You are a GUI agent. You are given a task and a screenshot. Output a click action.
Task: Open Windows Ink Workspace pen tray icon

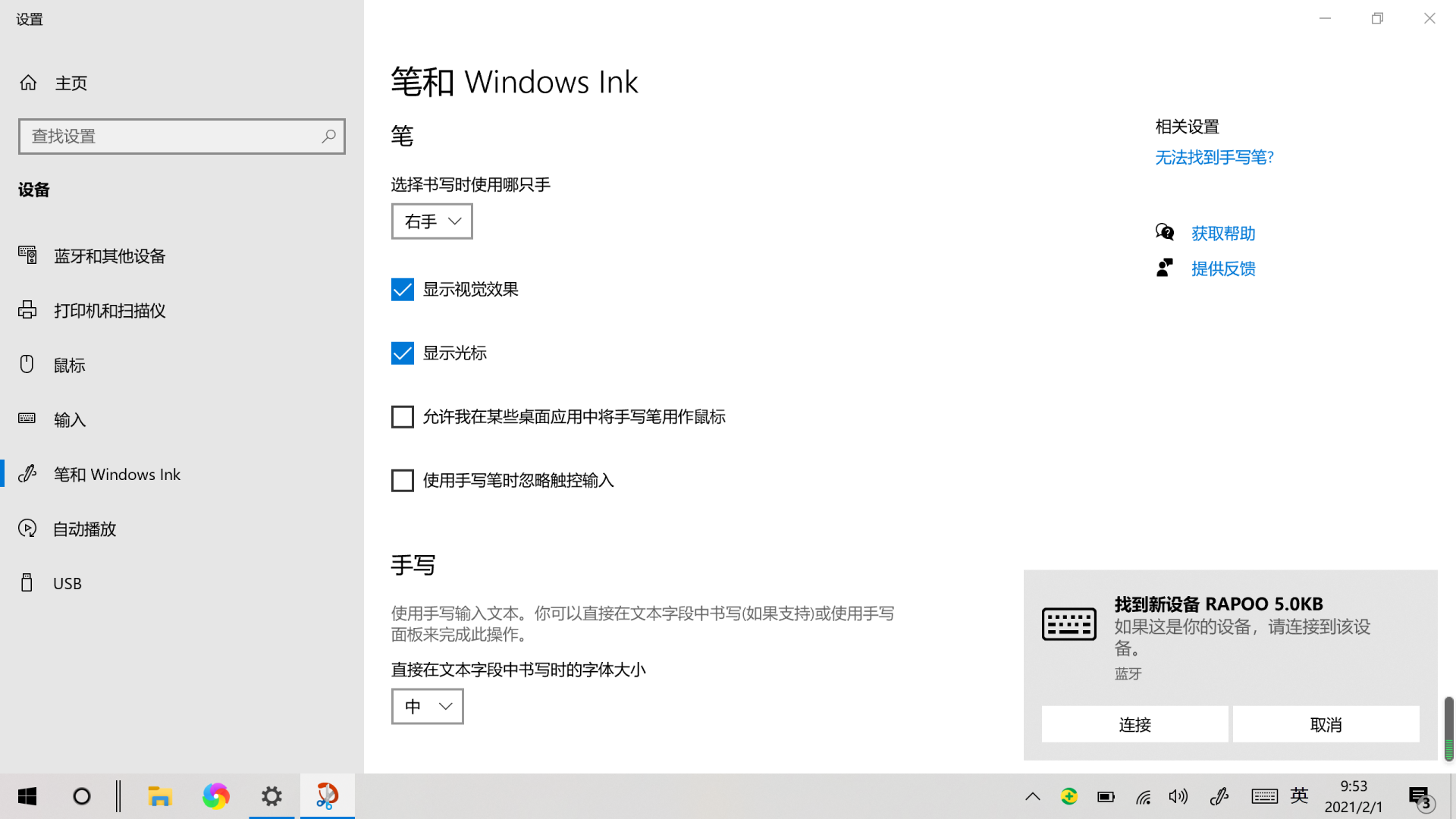pyautogui.click(x=1219, y=796)
